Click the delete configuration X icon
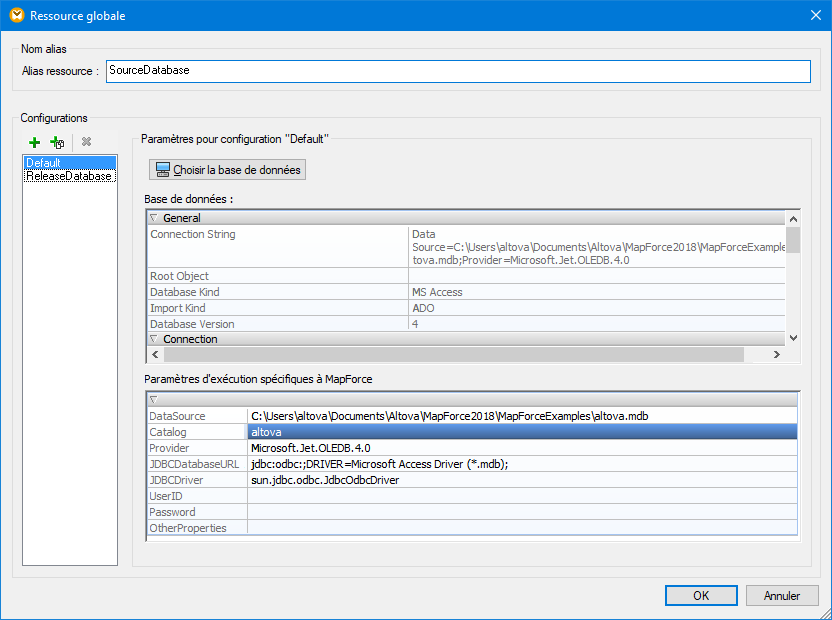 pos(86,143)
